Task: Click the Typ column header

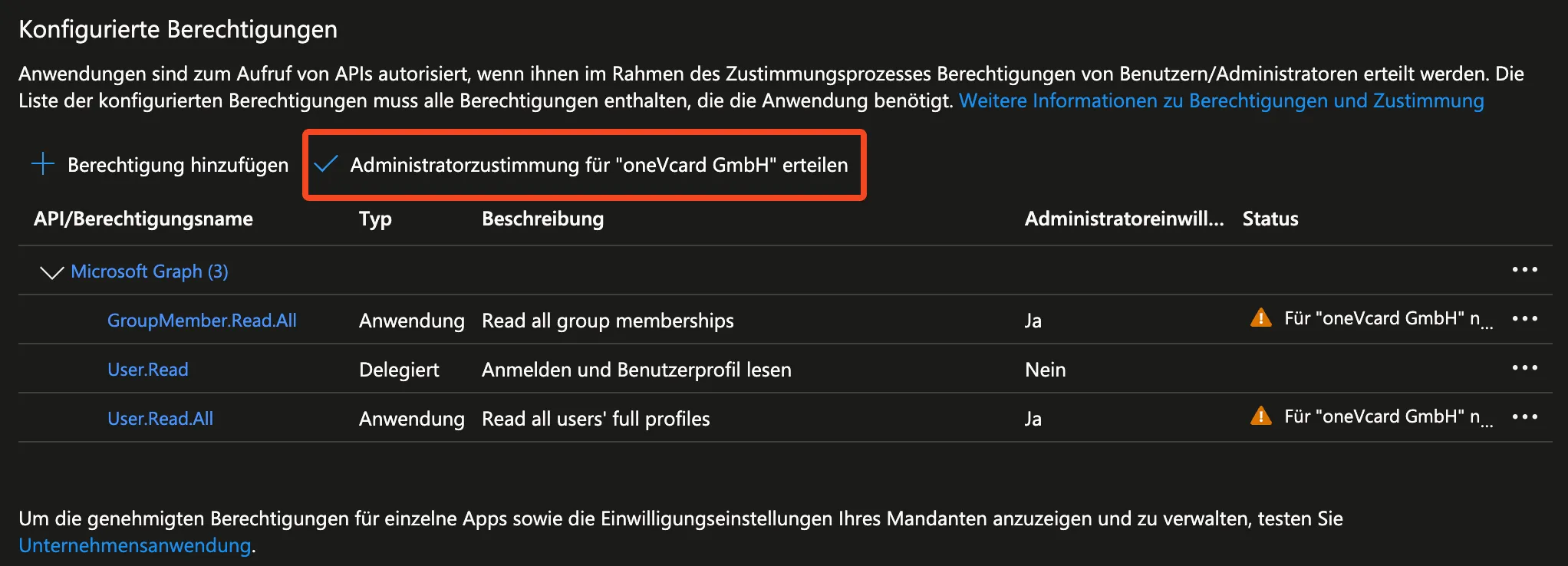Action: coord(375,219)
